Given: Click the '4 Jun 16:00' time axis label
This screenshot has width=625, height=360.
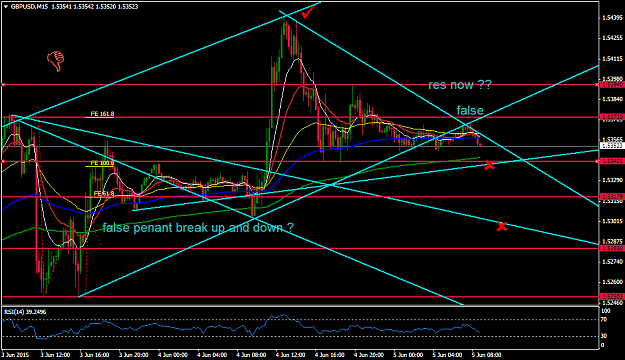Looking at the screenshot, I should click(x=330, y=355).
